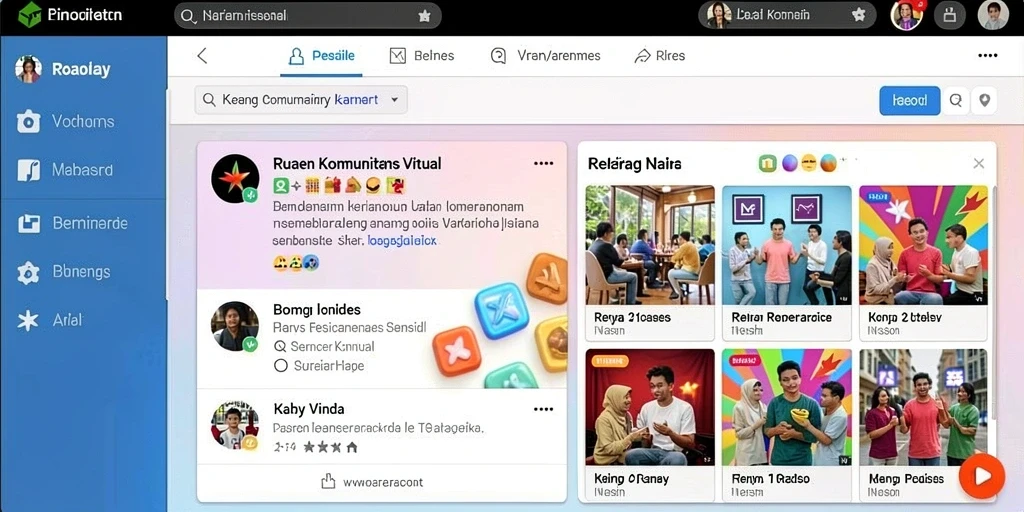The image size is (1024, 512).
Task: Click the lock icon in top bar
Action: coord(949,15)
